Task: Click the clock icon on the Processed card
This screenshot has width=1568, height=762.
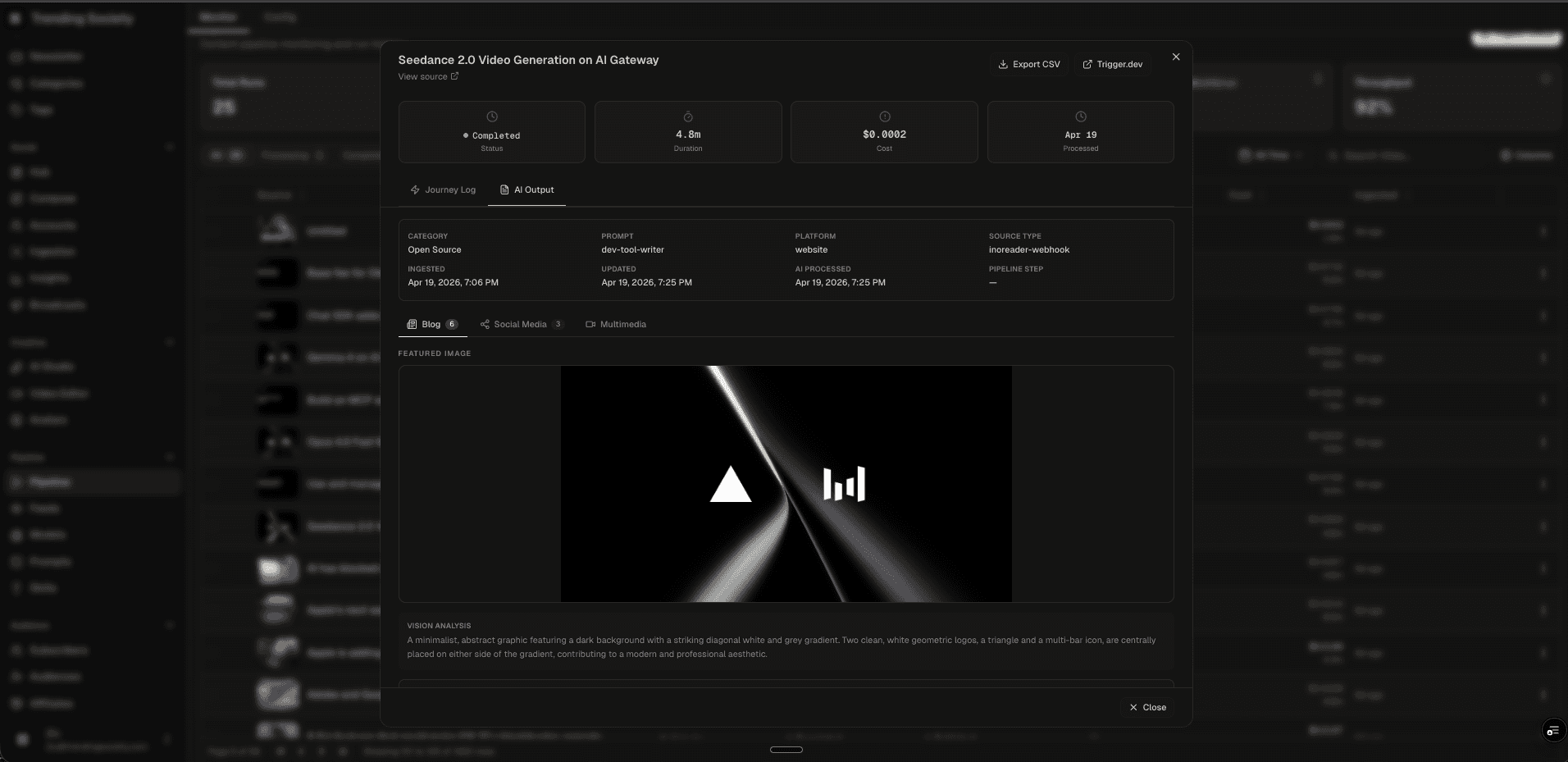Action: (1081, 116)
